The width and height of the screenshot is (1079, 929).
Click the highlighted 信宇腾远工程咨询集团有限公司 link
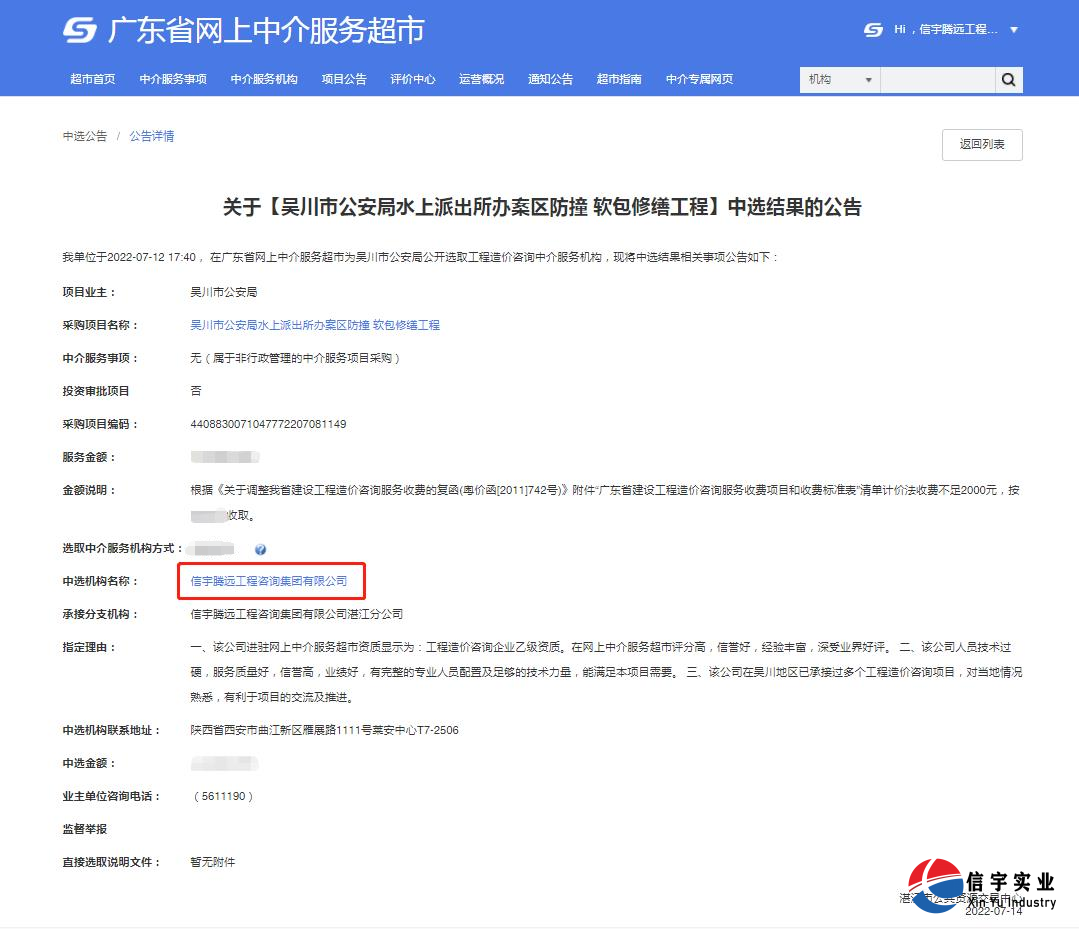point(271,581)
